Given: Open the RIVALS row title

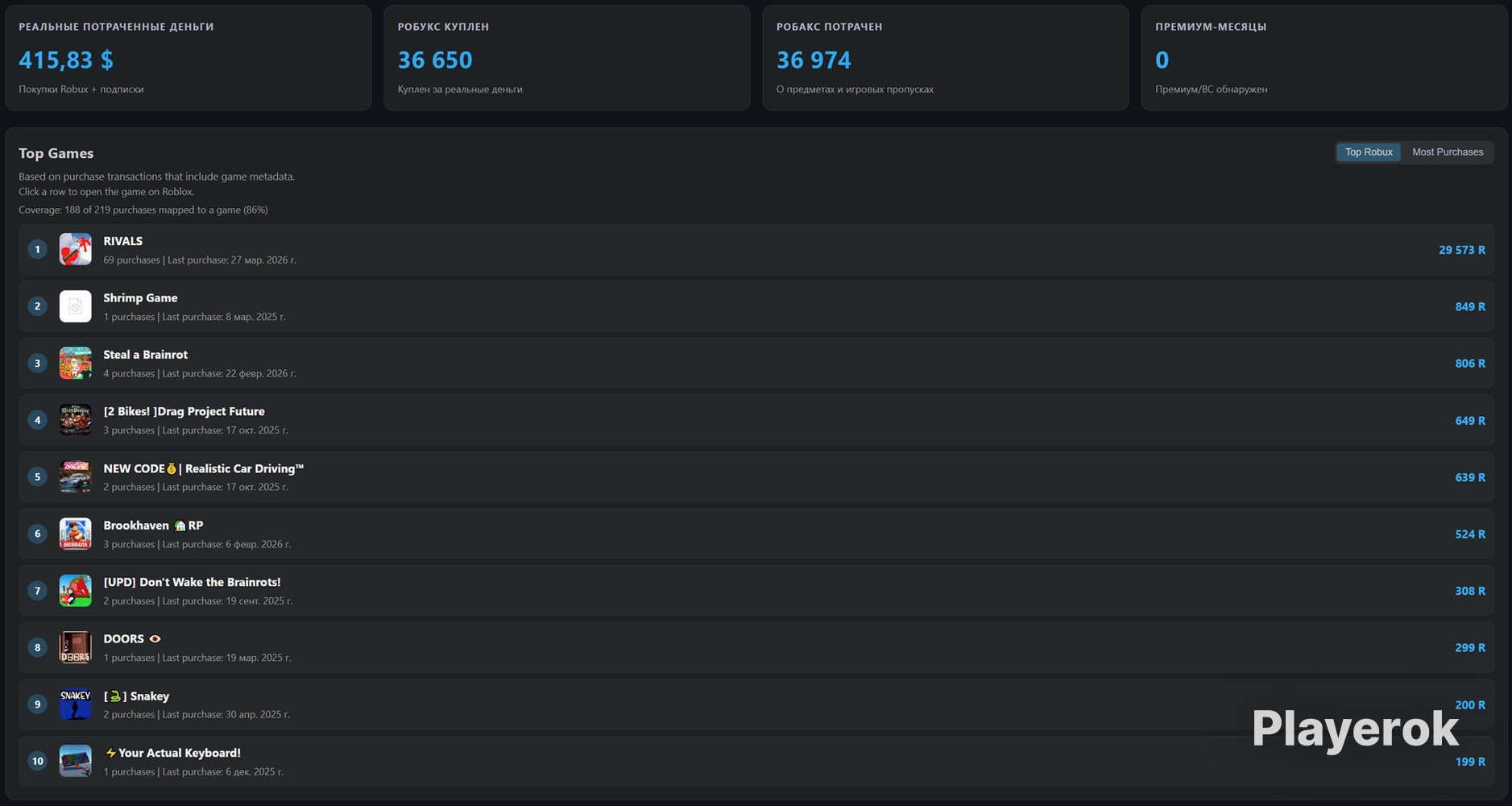Looking at the screenshot, I should pyautogui.click(x=122, y=241).
